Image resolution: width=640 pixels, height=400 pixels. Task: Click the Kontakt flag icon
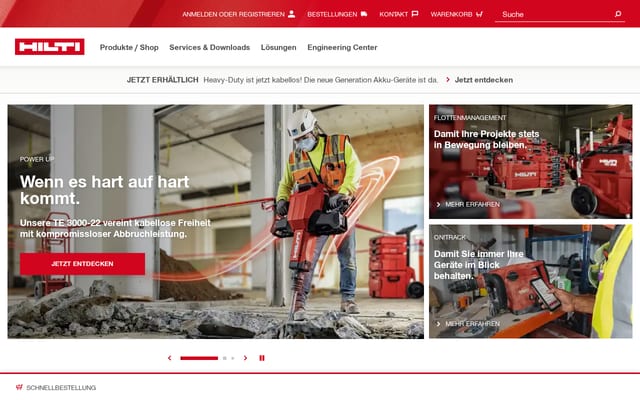point(415,14)
